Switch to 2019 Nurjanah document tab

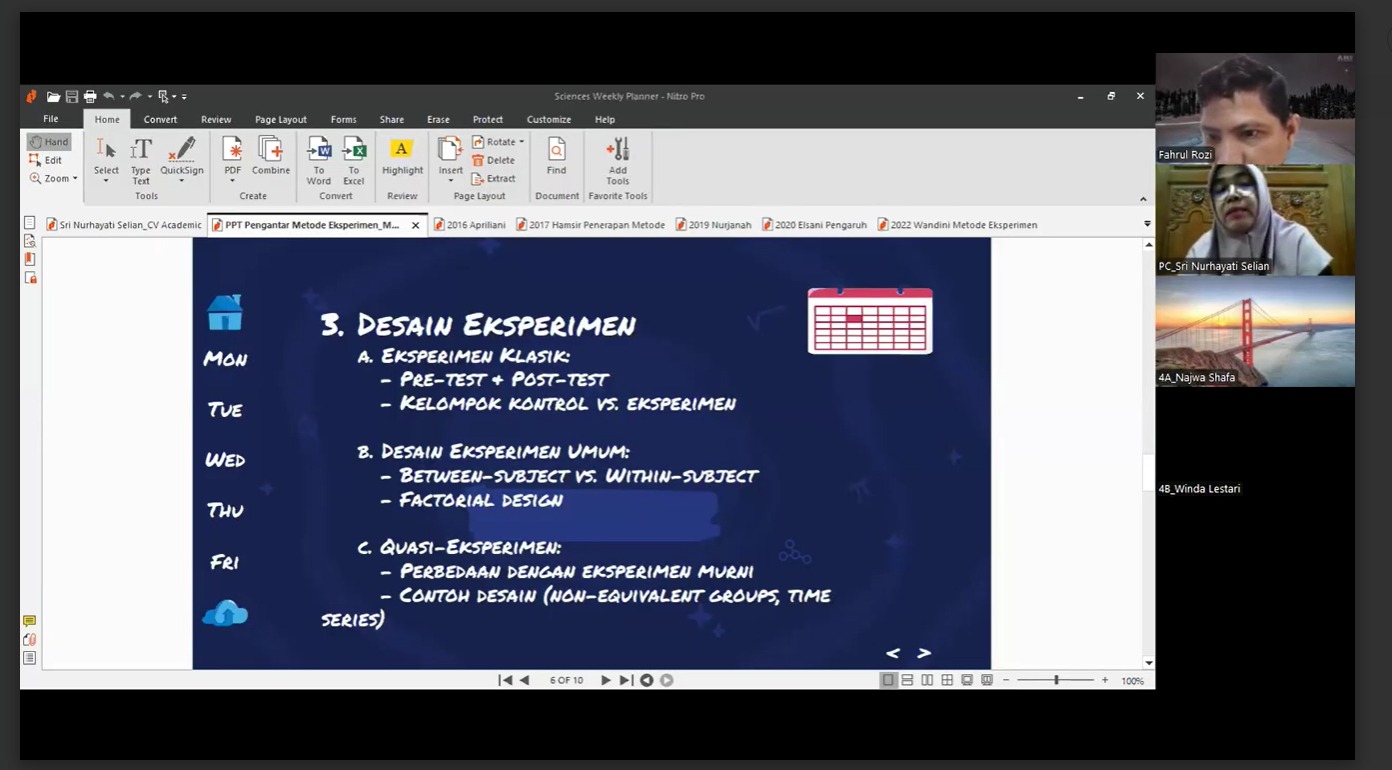[x=713, y=225]
